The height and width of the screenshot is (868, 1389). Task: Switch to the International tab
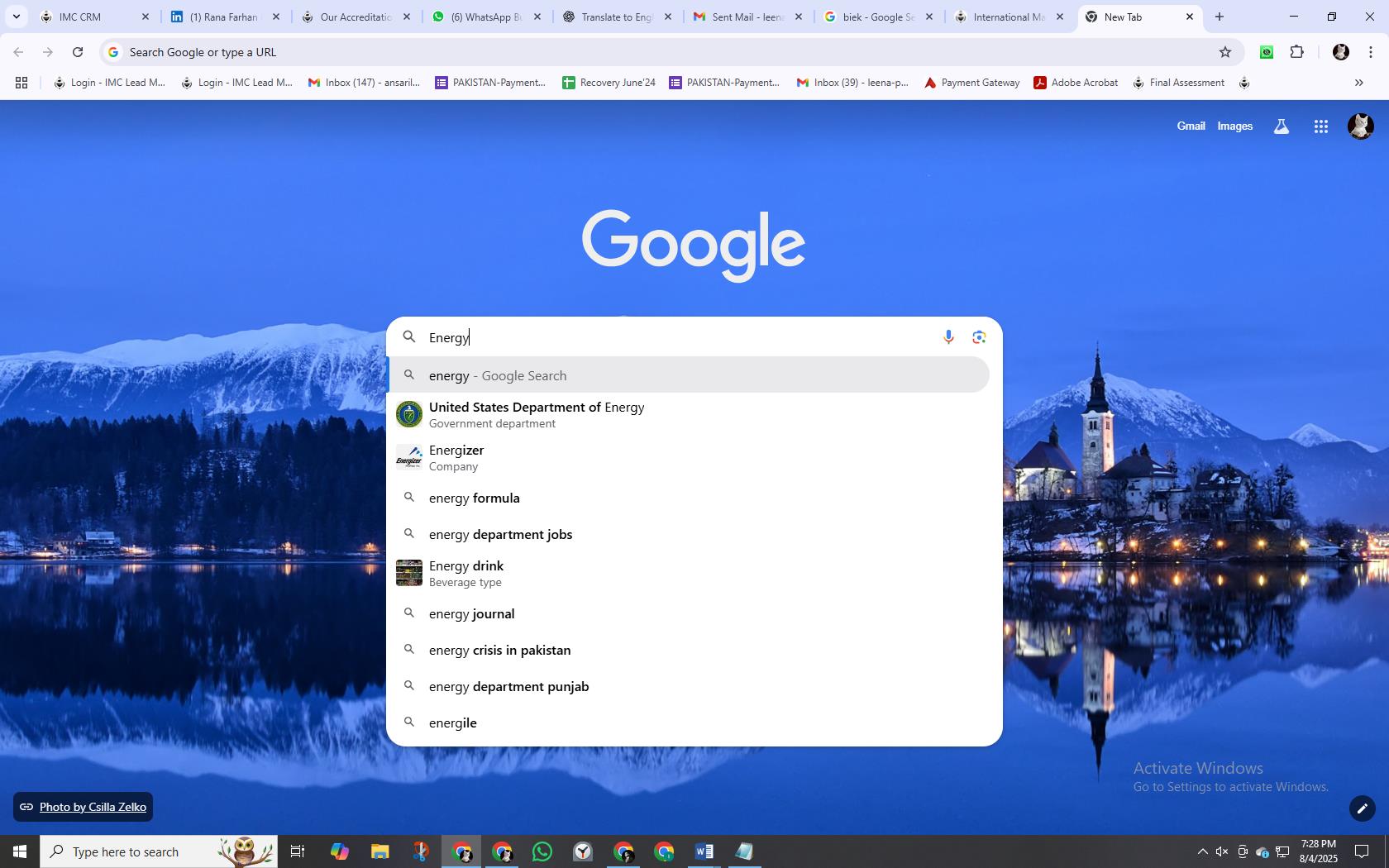point(1009,17)
